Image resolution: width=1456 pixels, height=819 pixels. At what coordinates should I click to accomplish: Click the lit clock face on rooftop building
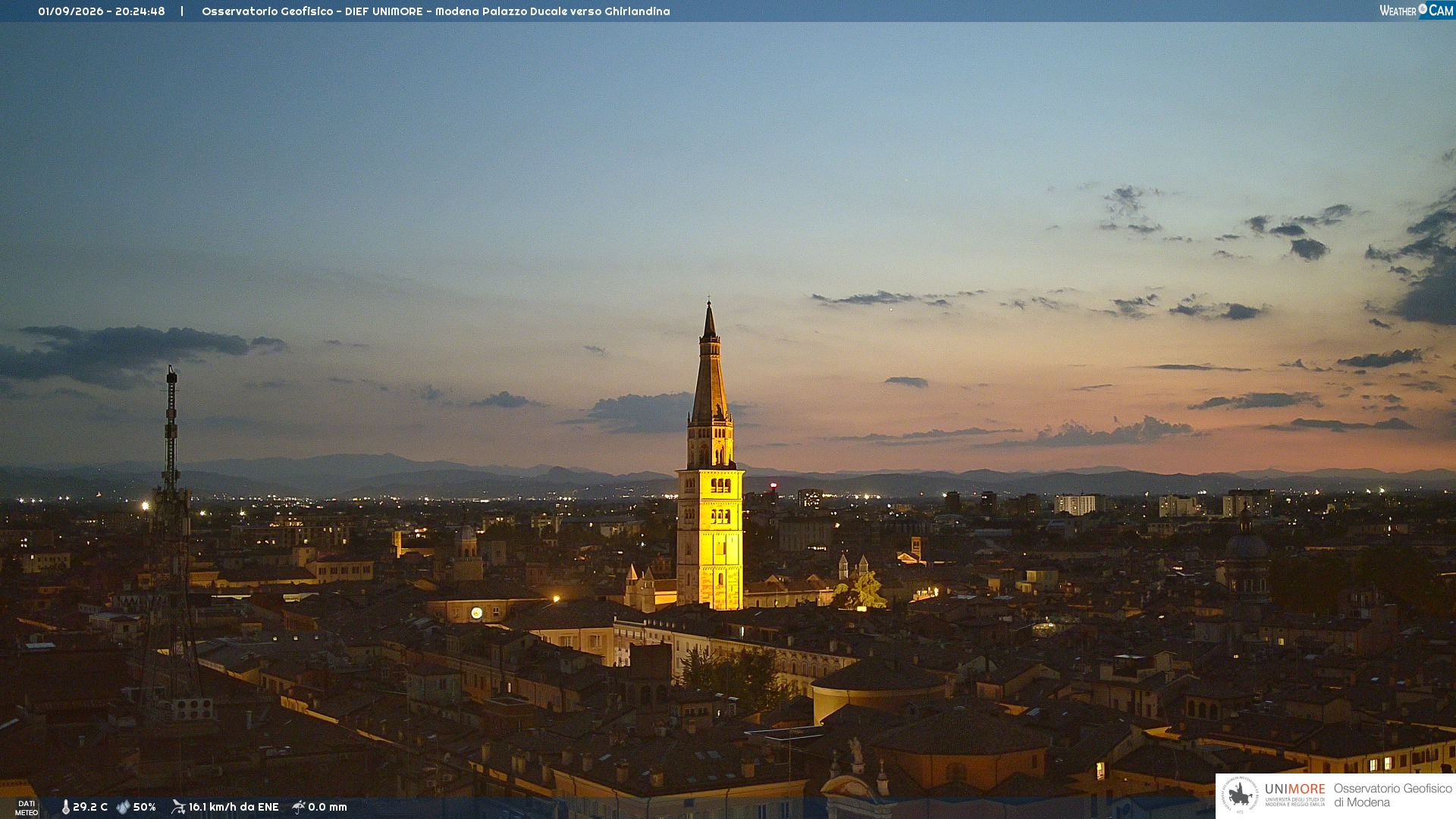(x=476, y=613)
